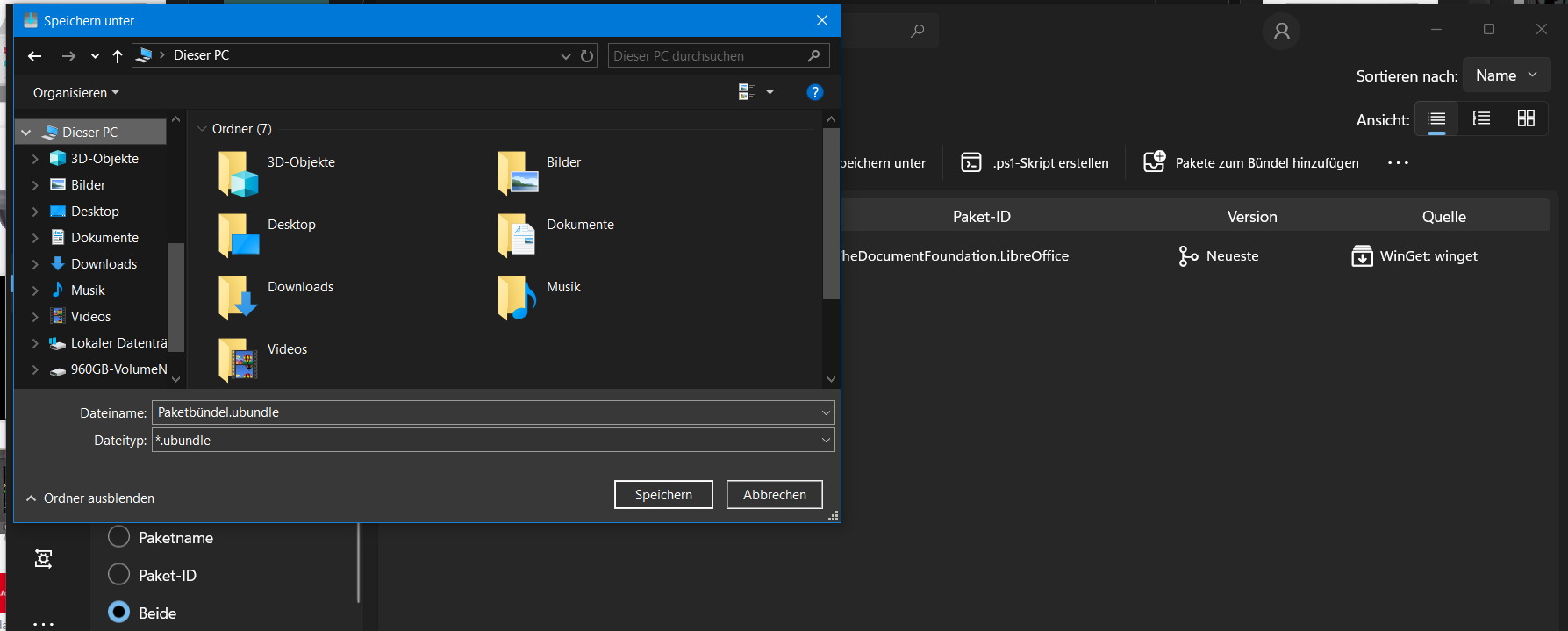Click the WinGet: winget source cell

pyautogui.click(x=1414, y=256)
